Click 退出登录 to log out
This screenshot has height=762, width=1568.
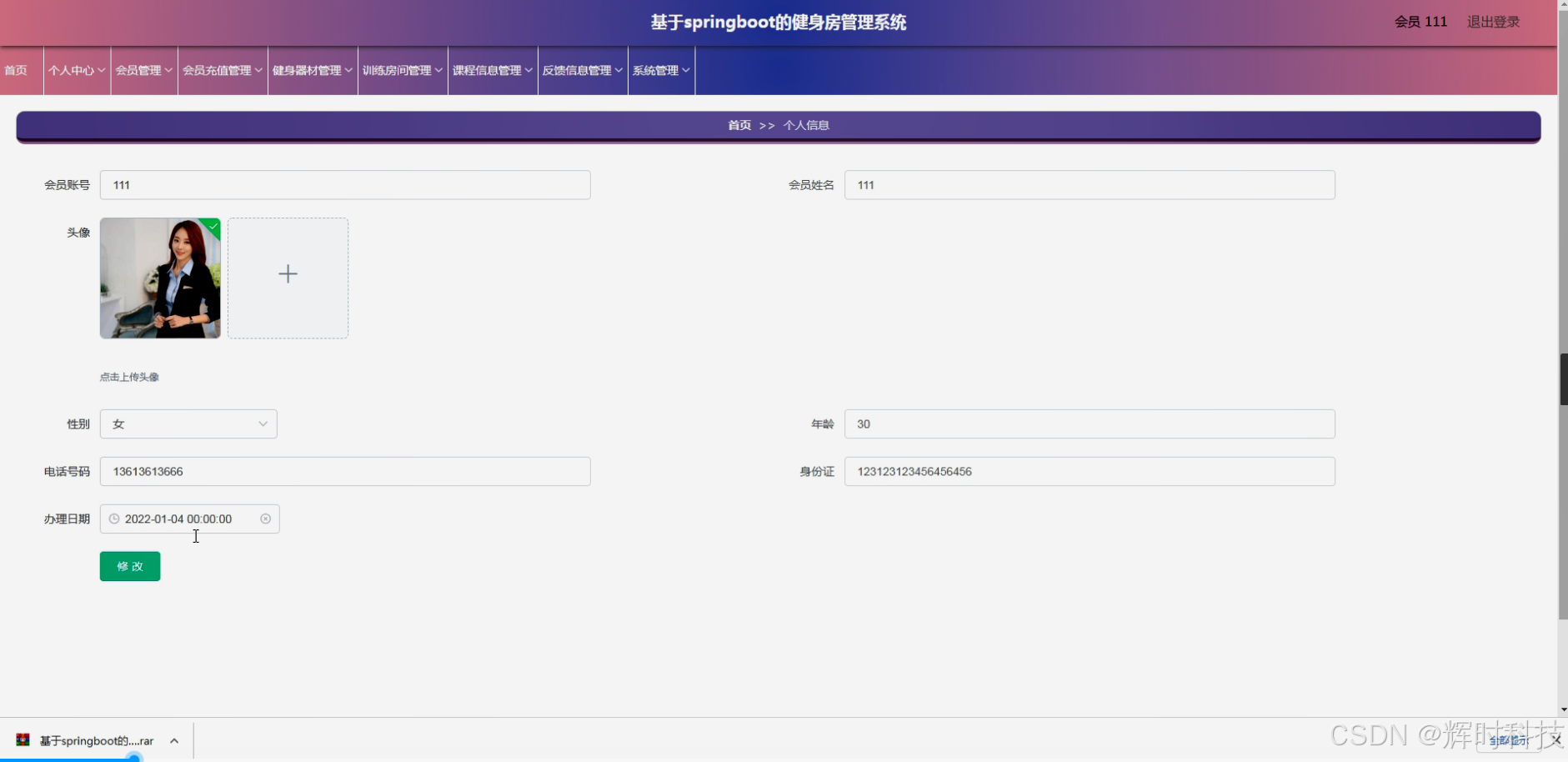coord(1492,22)
